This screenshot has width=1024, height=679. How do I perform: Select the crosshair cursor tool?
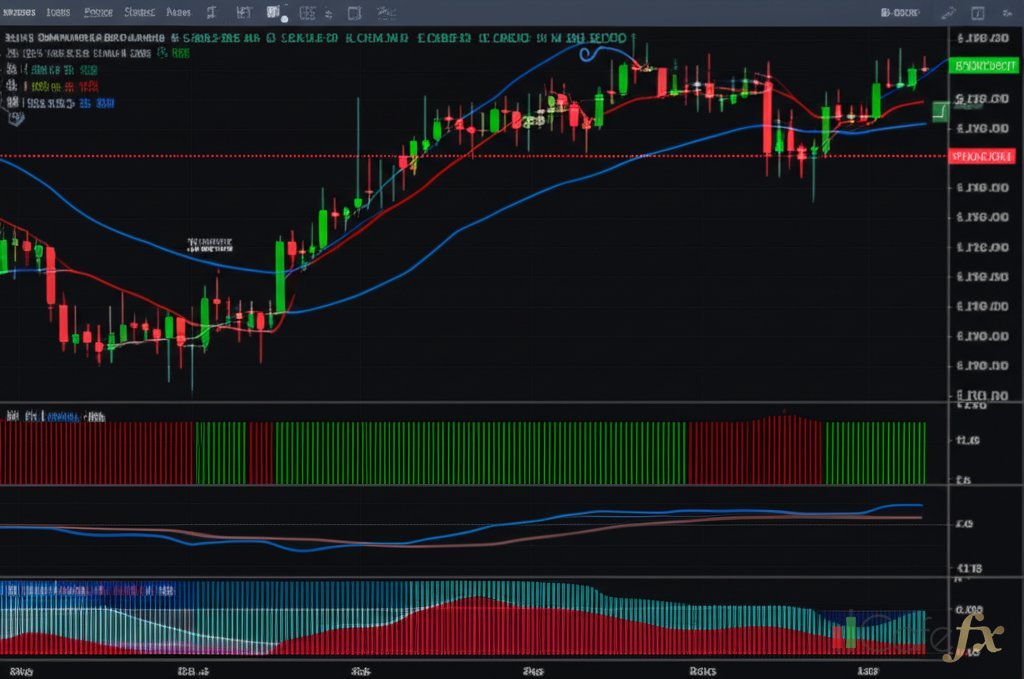click(x=211, y=13)
